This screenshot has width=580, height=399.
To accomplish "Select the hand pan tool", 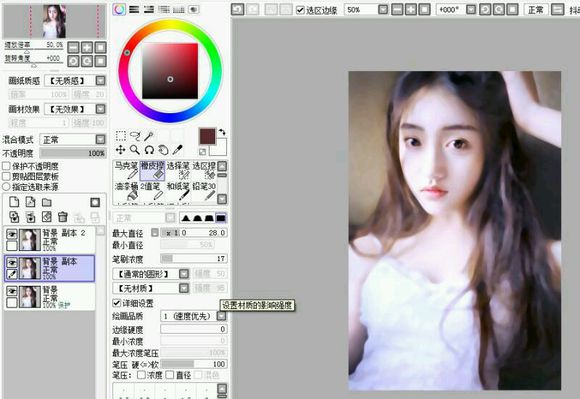I will coord(163,150).
